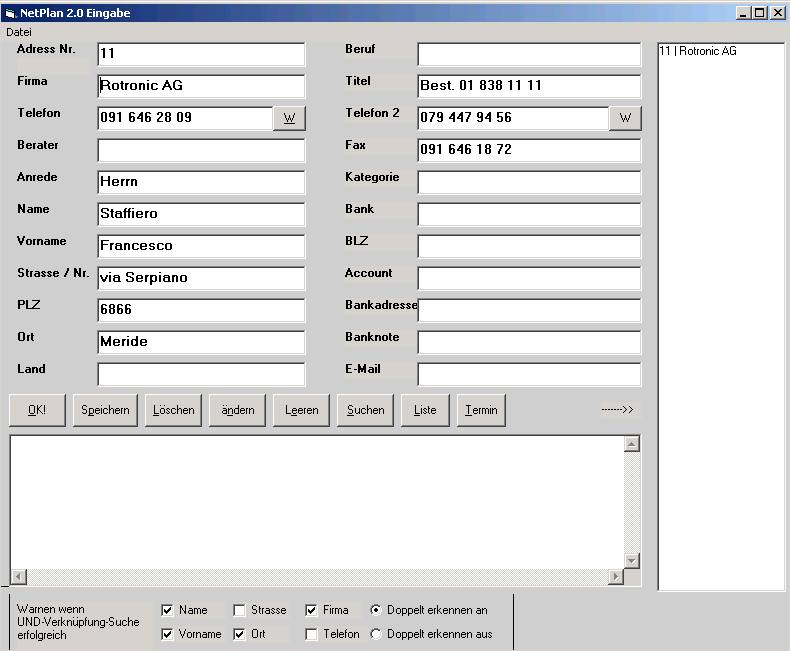The width and height of the screenshot is (790, 651).
Task: Click the empty Beruf field
Action: coord(529,54)
